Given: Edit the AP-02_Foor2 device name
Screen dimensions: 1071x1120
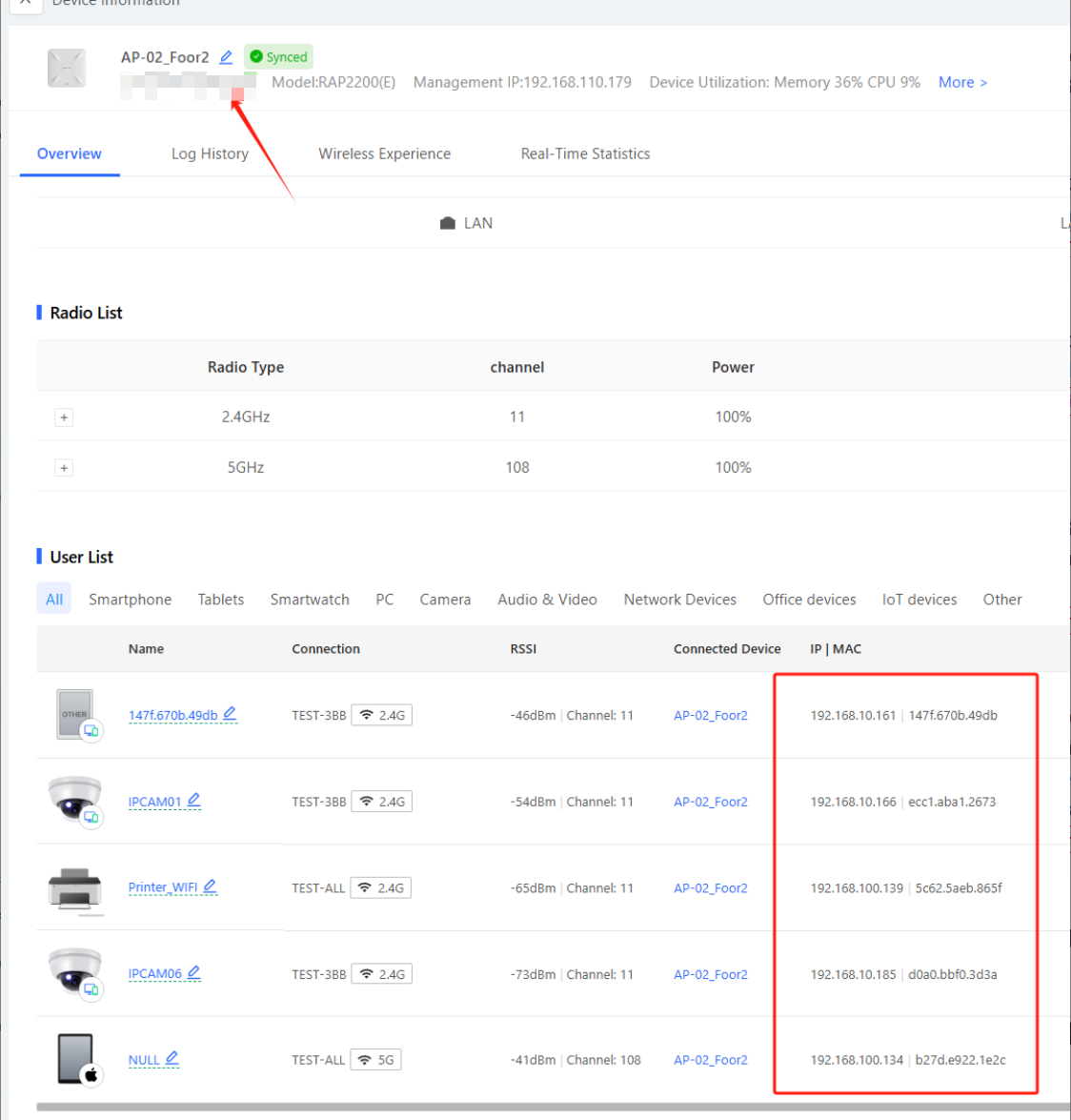Looking at the screenshot, I should [226, 57].
